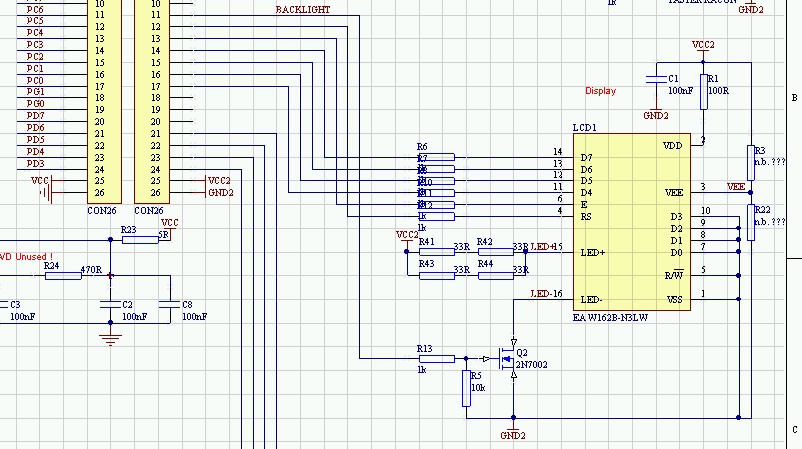Click the VSS pin name in LCD1
Image resolution: width=802 pixels, height=449 pixels.
(674, 300)
